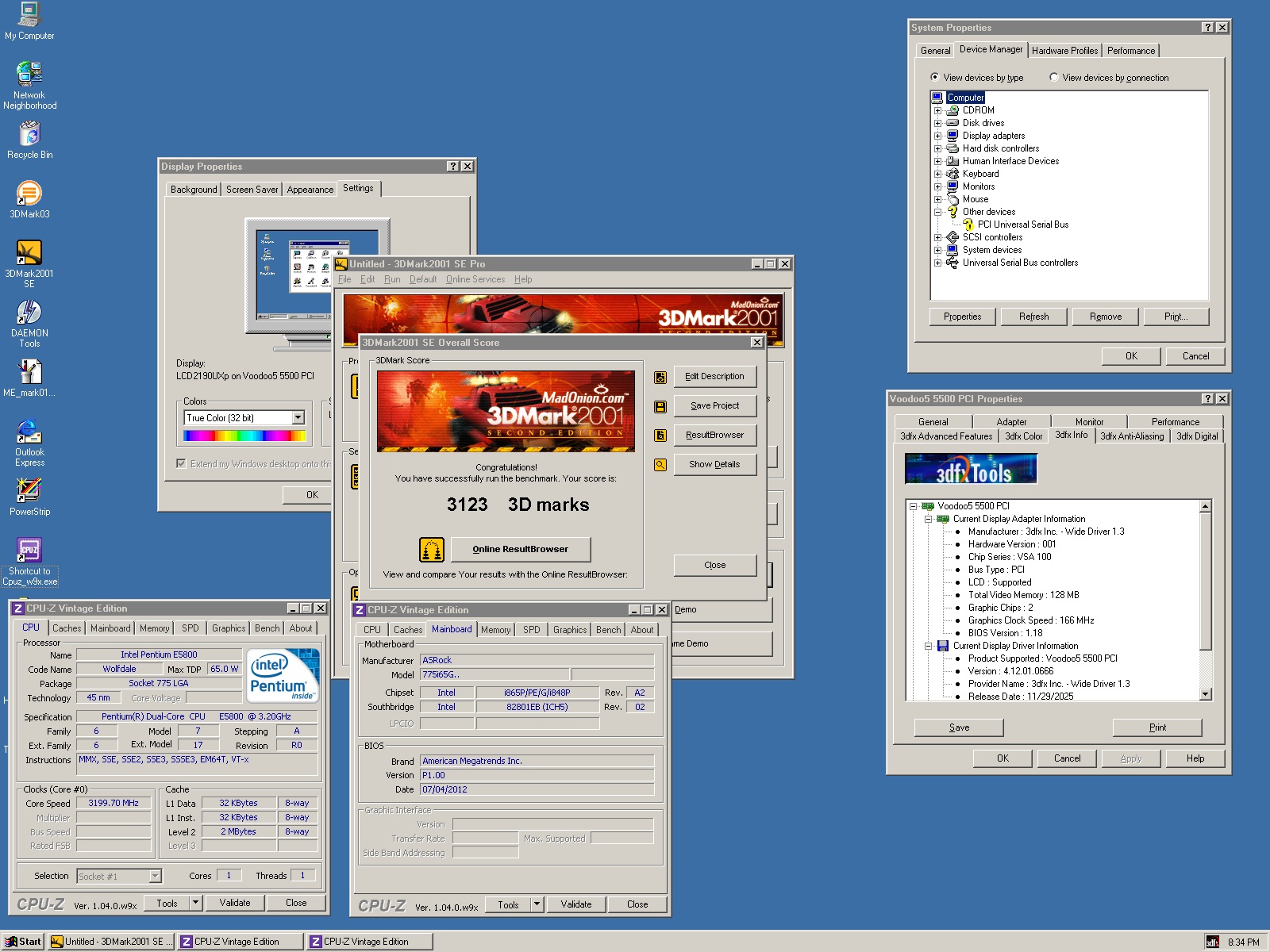
Task: Click the Core Speed value field
Action: [x=114, y=804]
